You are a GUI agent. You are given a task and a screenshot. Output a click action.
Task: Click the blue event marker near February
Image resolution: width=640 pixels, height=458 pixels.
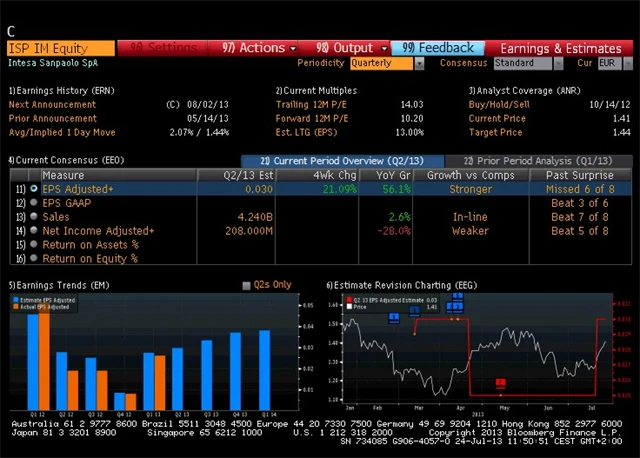coord(393,317)
